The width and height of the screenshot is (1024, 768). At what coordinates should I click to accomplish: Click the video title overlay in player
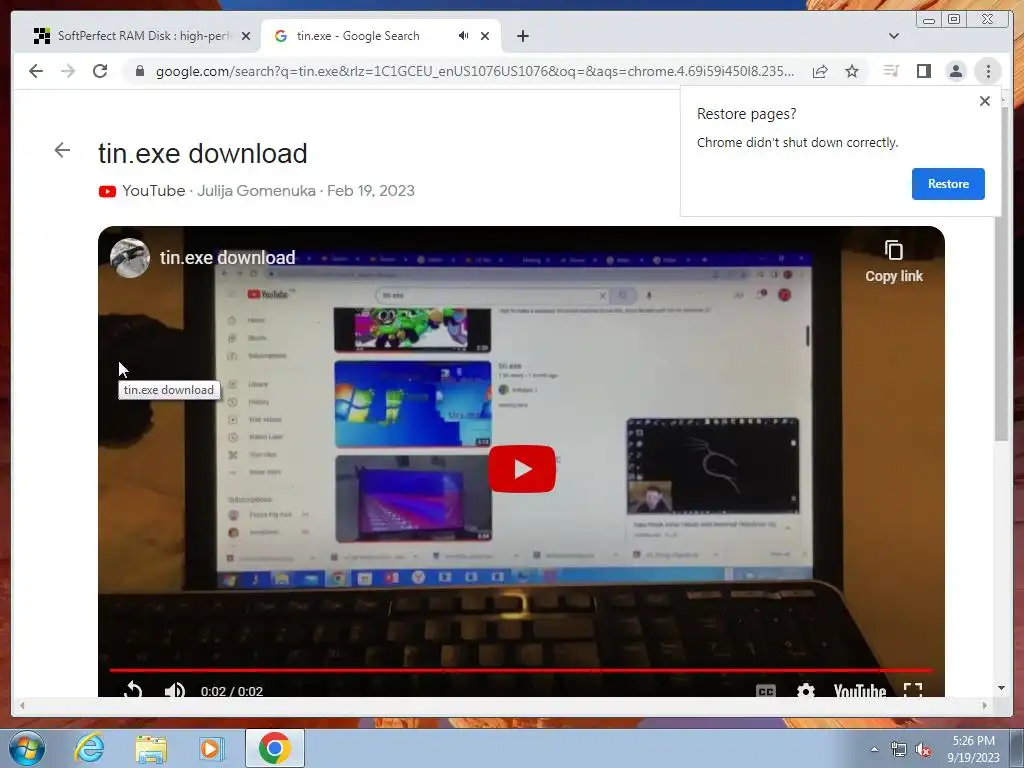[227, 258]
